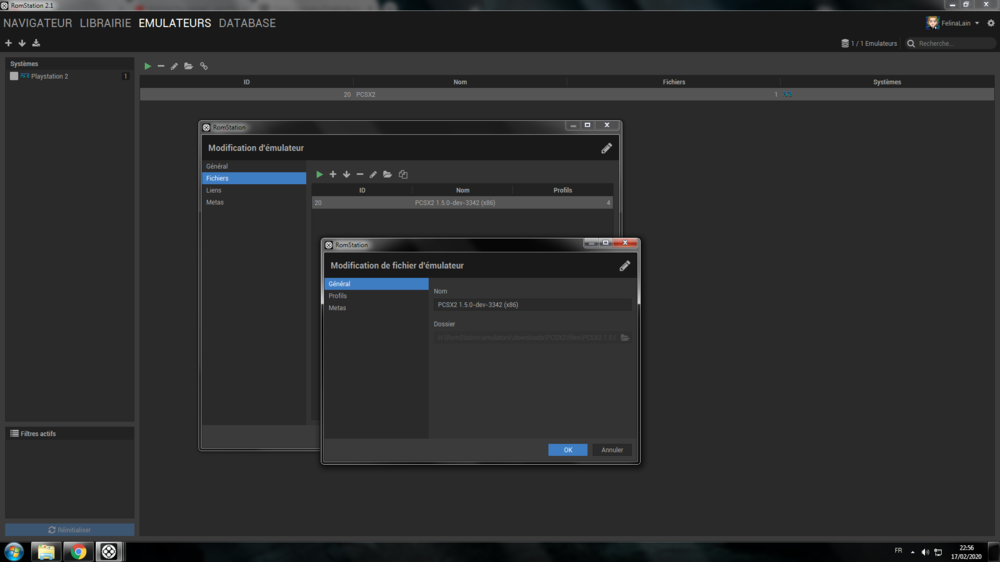Click the FelinaLain avatar picture
1000x562 pixels.
click(x=932, y=23)
